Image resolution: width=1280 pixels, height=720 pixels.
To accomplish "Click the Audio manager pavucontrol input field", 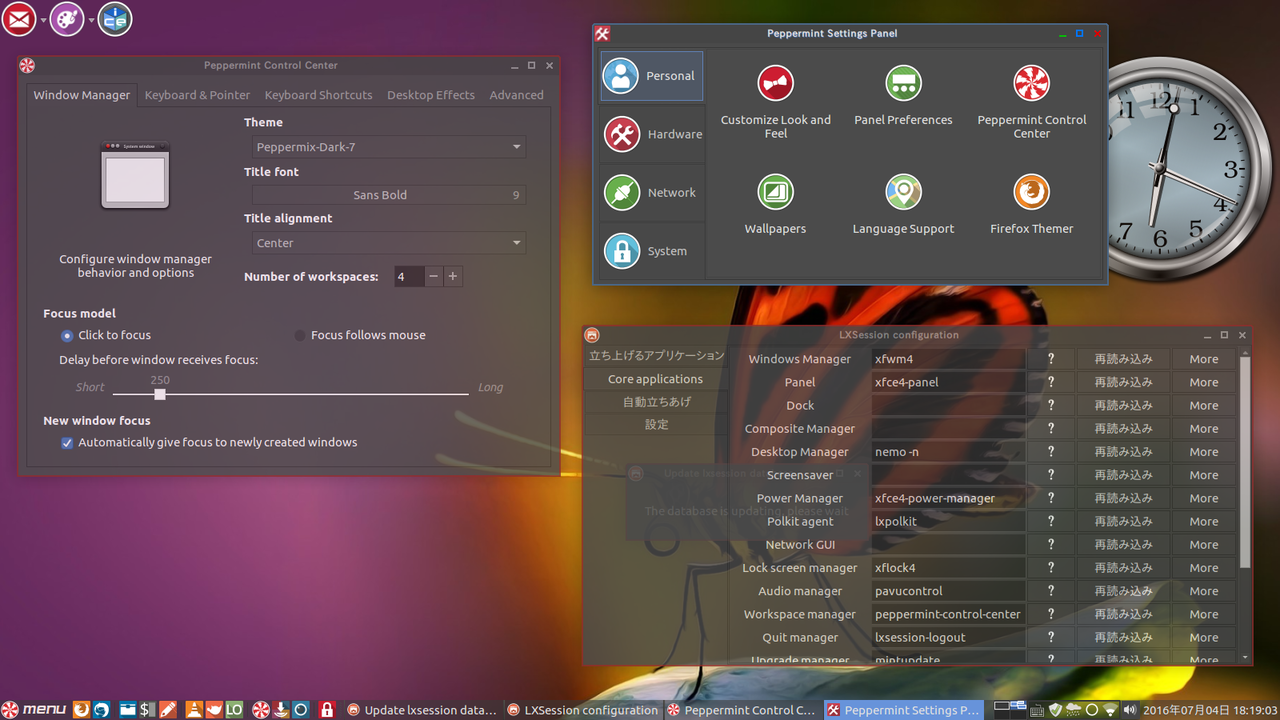I will pos(949,591).
